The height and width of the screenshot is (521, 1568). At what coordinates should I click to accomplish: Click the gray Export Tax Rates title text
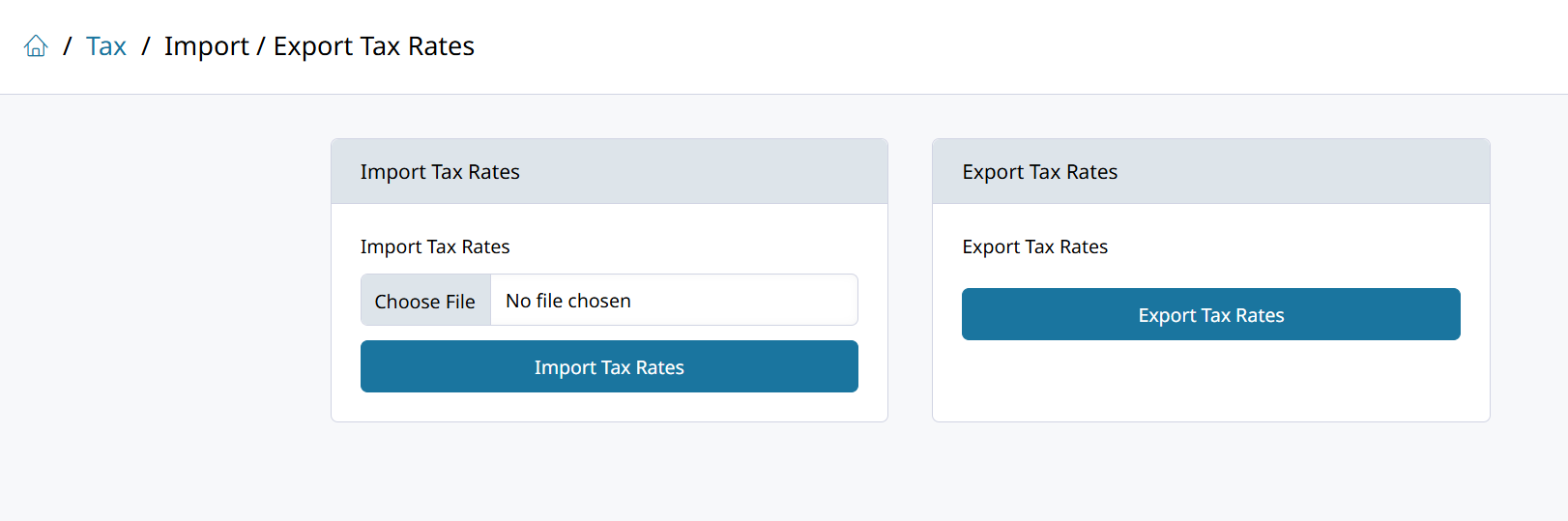[1039, 171]
